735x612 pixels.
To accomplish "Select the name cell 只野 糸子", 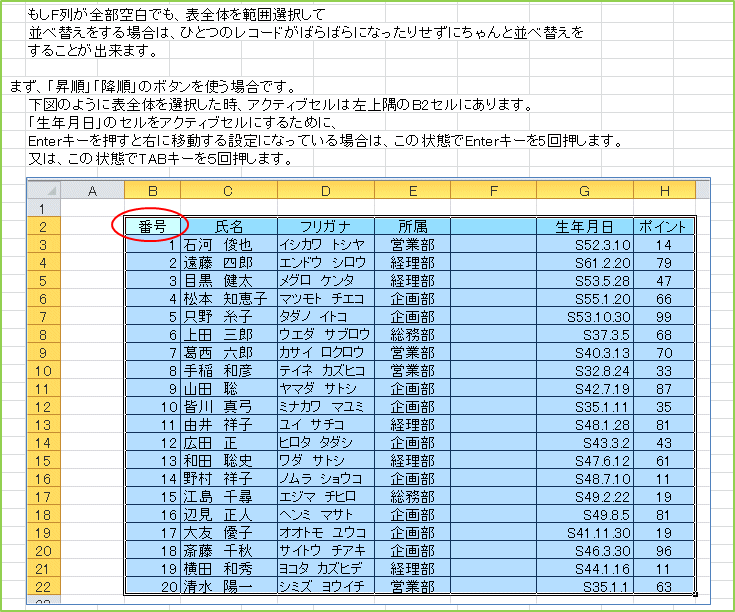I will (229, 316).
